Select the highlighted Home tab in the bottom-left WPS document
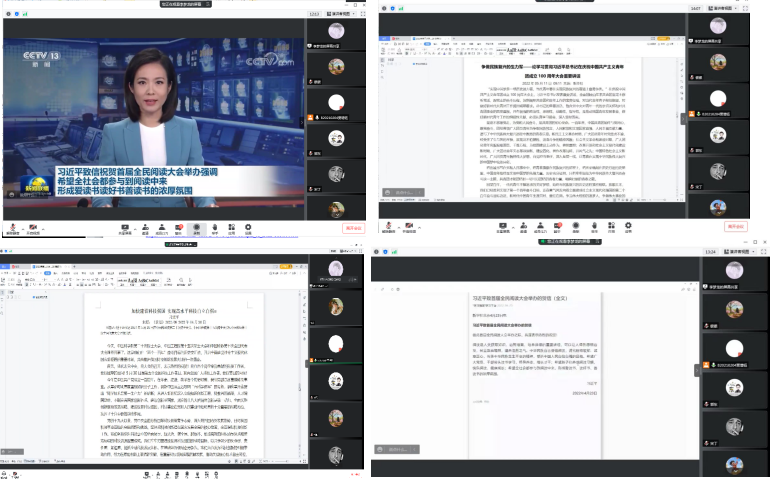 click(47, 273)
